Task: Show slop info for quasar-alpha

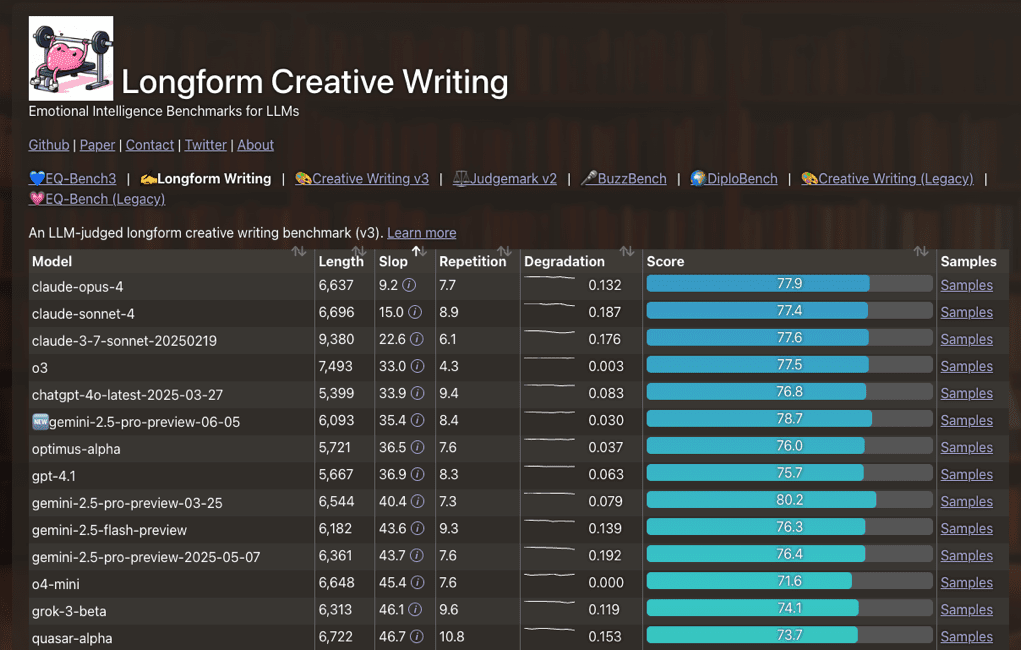Action: (x=417, y=637)
